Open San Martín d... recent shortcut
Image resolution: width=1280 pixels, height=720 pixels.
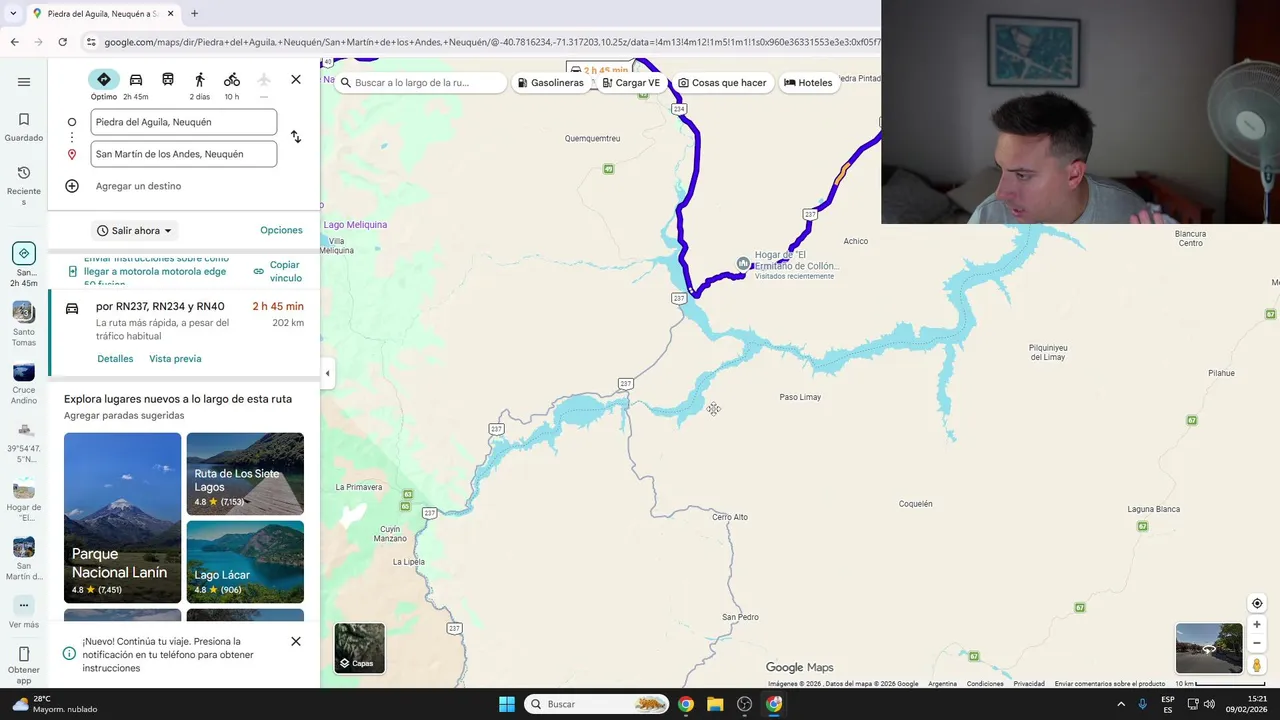click(24, 559)
